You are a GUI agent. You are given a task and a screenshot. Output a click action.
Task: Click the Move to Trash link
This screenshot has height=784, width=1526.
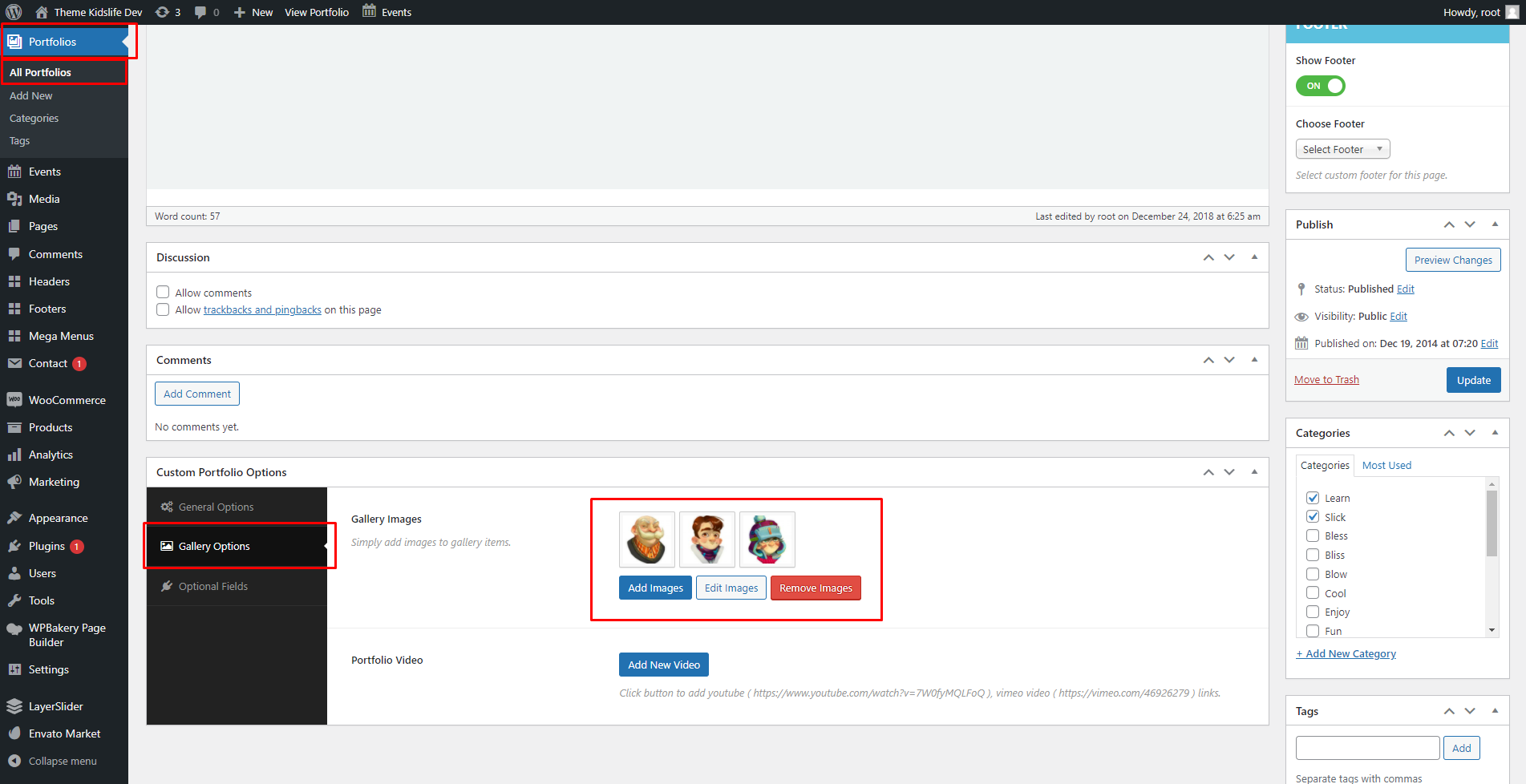coord(1326,379)
